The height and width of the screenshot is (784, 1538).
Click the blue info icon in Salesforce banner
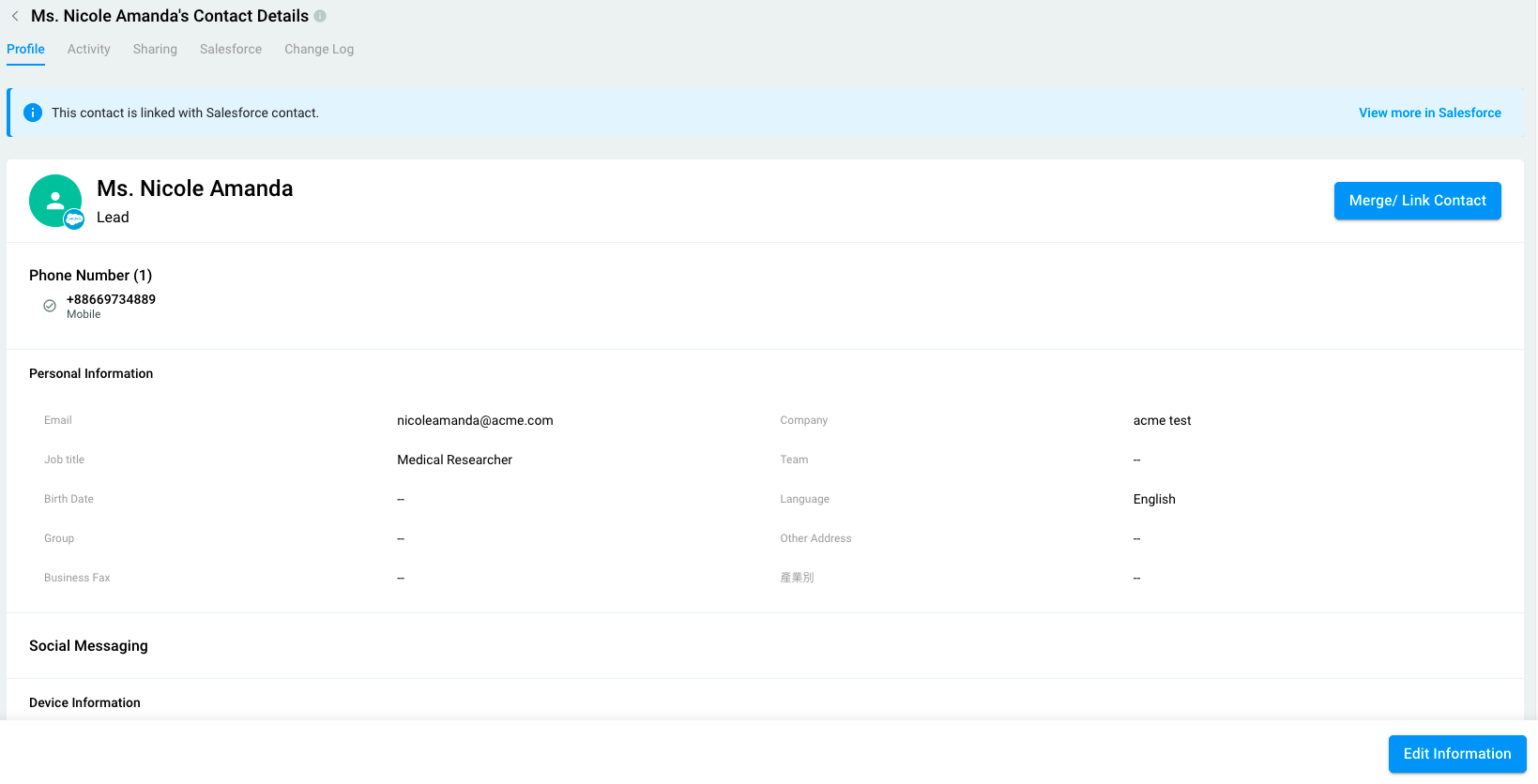click(33, 113)
